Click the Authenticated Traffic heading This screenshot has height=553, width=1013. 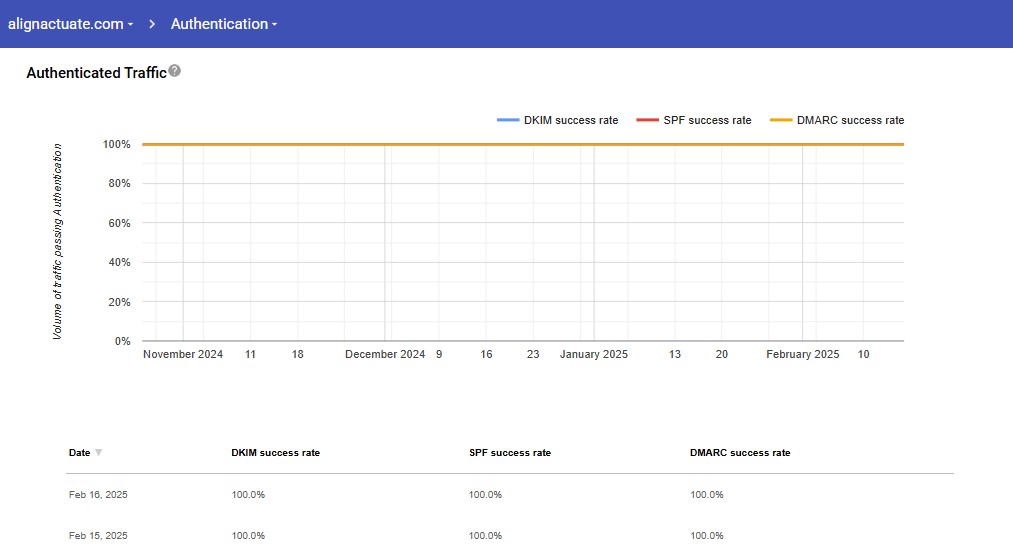tap(96, 73)
